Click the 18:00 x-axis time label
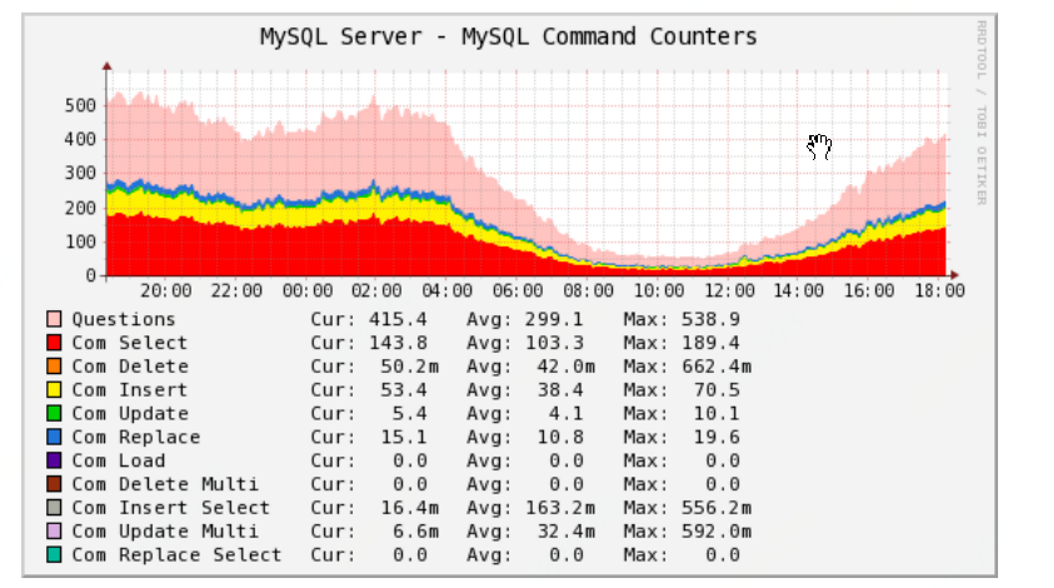 pos(940,290)
